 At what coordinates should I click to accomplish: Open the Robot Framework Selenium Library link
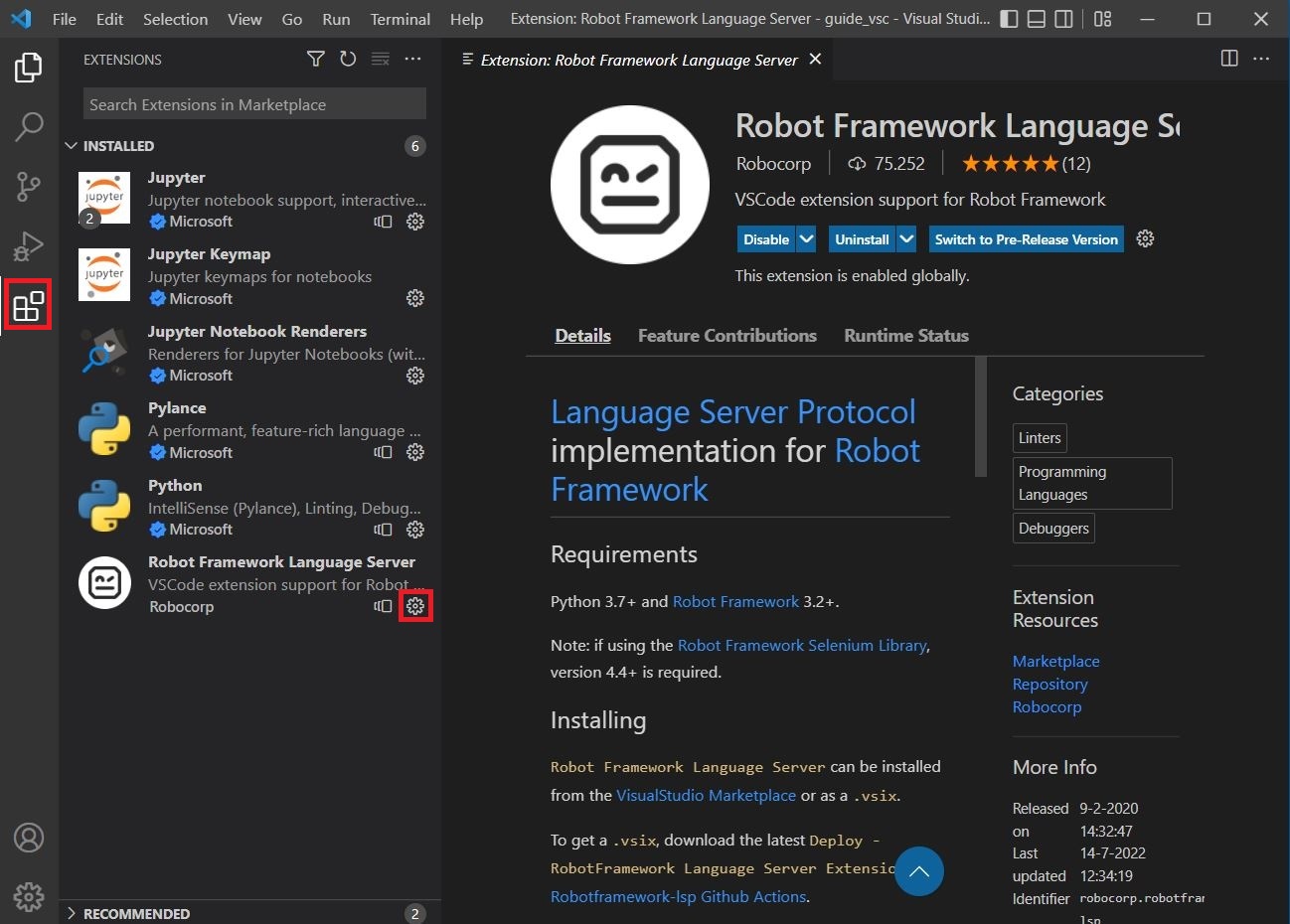(802, 646)
